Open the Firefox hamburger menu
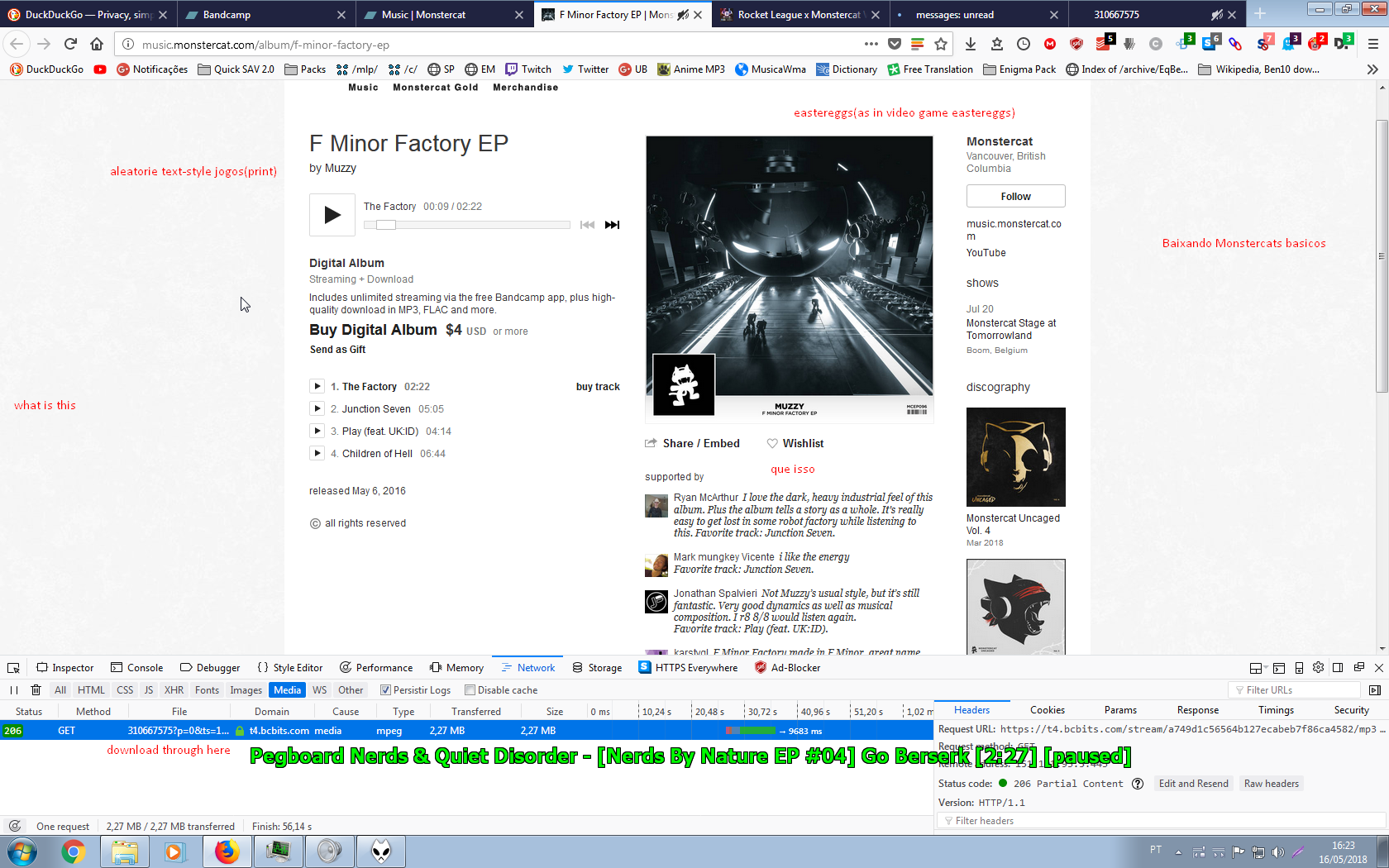The image size is (1389, 868). point(1372,45)
